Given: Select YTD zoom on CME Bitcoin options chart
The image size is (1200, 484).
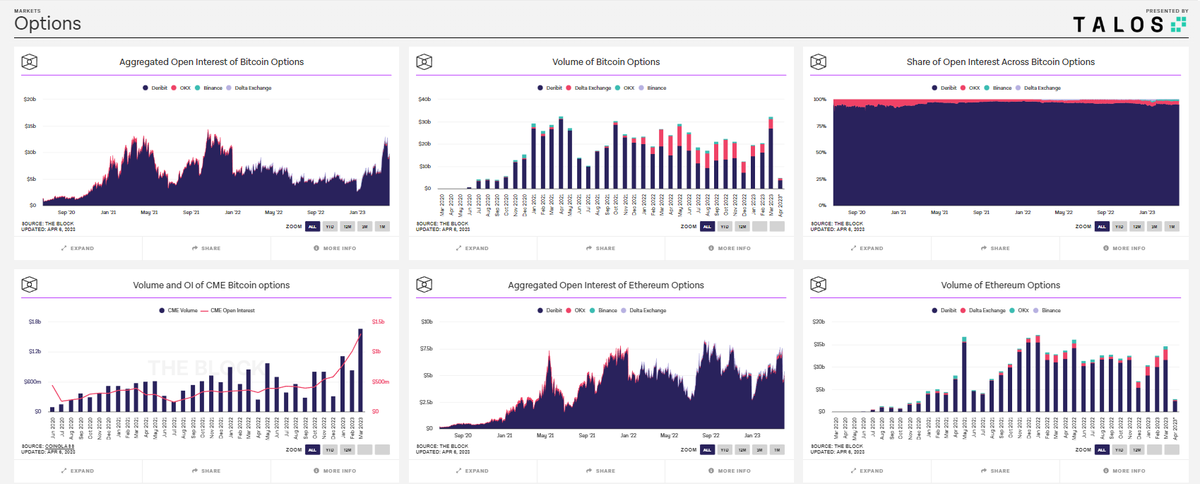Looking at the screenshot, I should (330, 450).
